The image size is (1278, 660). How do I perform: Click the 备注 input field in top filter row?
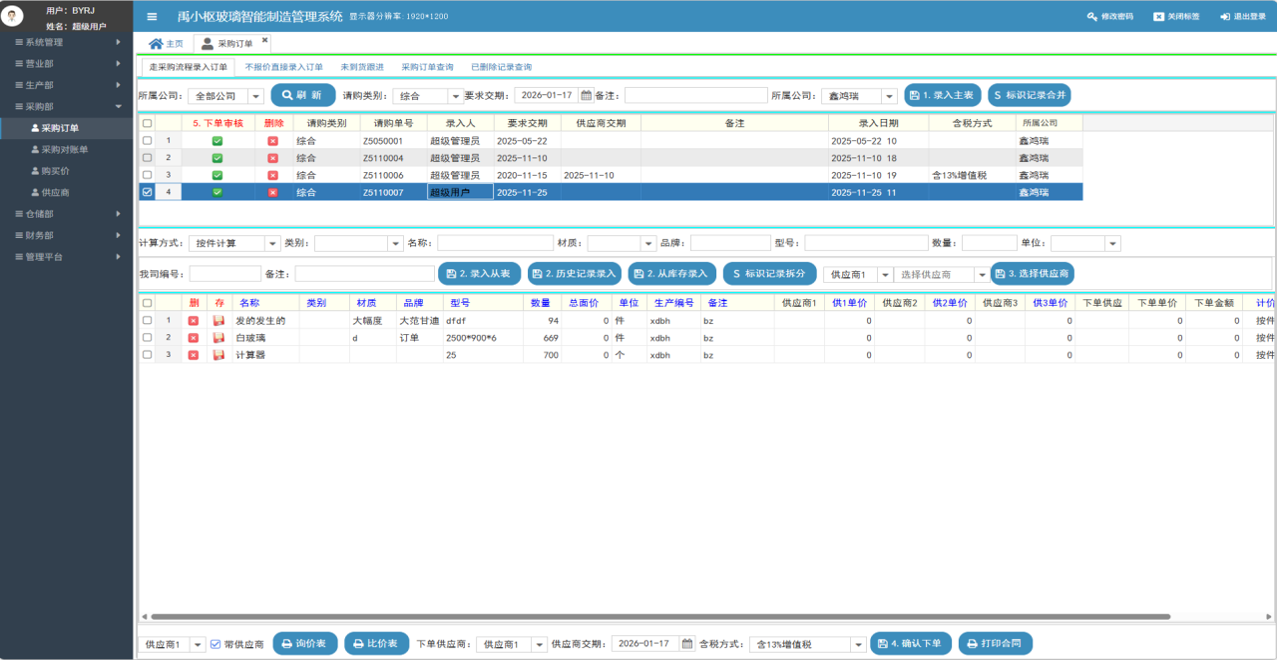tap(694, 96)
